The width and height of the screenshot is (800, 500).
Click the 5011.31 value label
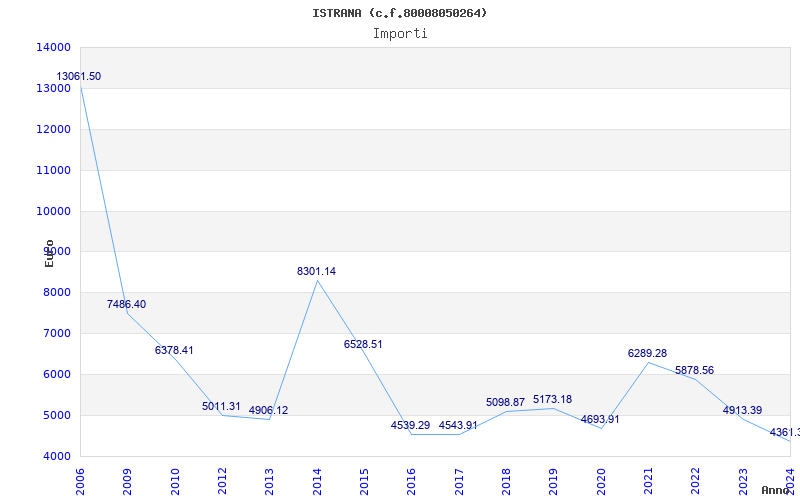221,407
